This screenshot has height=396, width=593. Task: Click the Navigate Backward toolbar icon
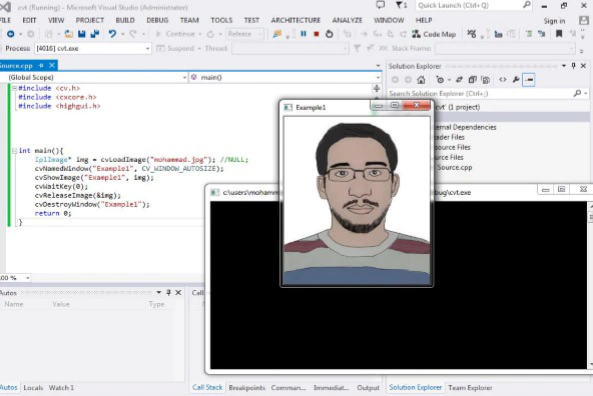click(11, 34)
